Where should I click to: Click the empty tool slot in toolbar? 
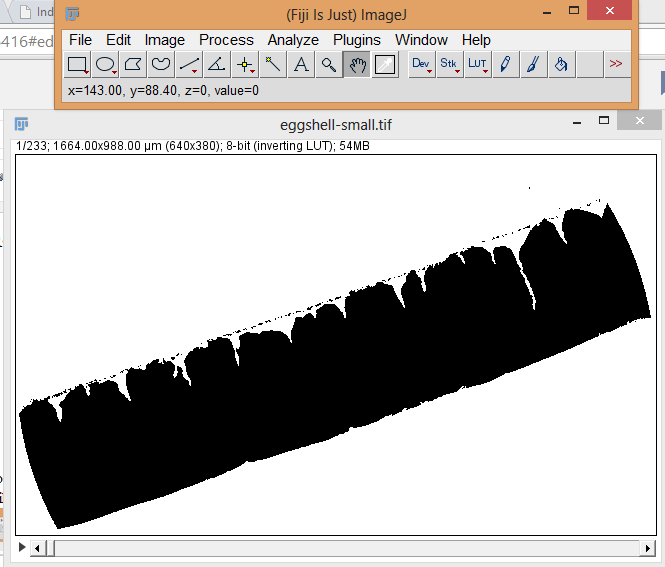click(590, 64)
